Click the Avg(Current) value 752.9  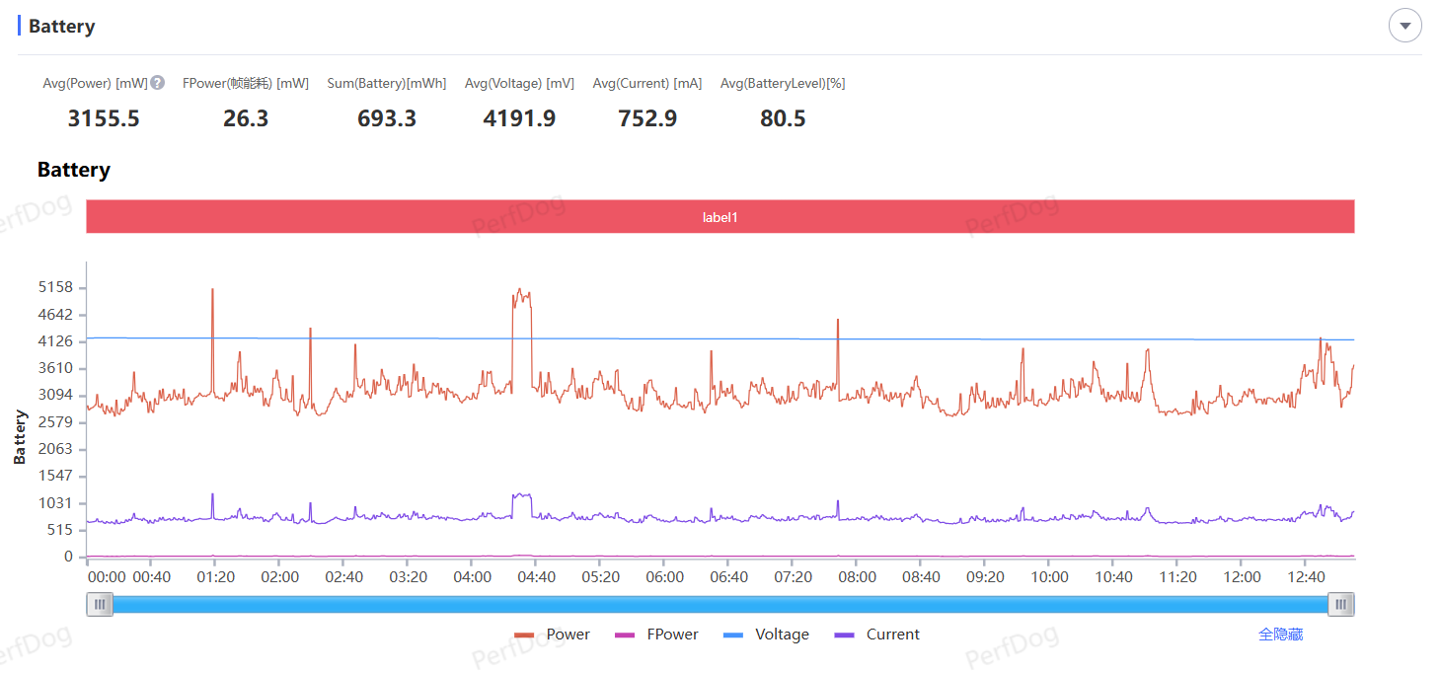[647, 119]
